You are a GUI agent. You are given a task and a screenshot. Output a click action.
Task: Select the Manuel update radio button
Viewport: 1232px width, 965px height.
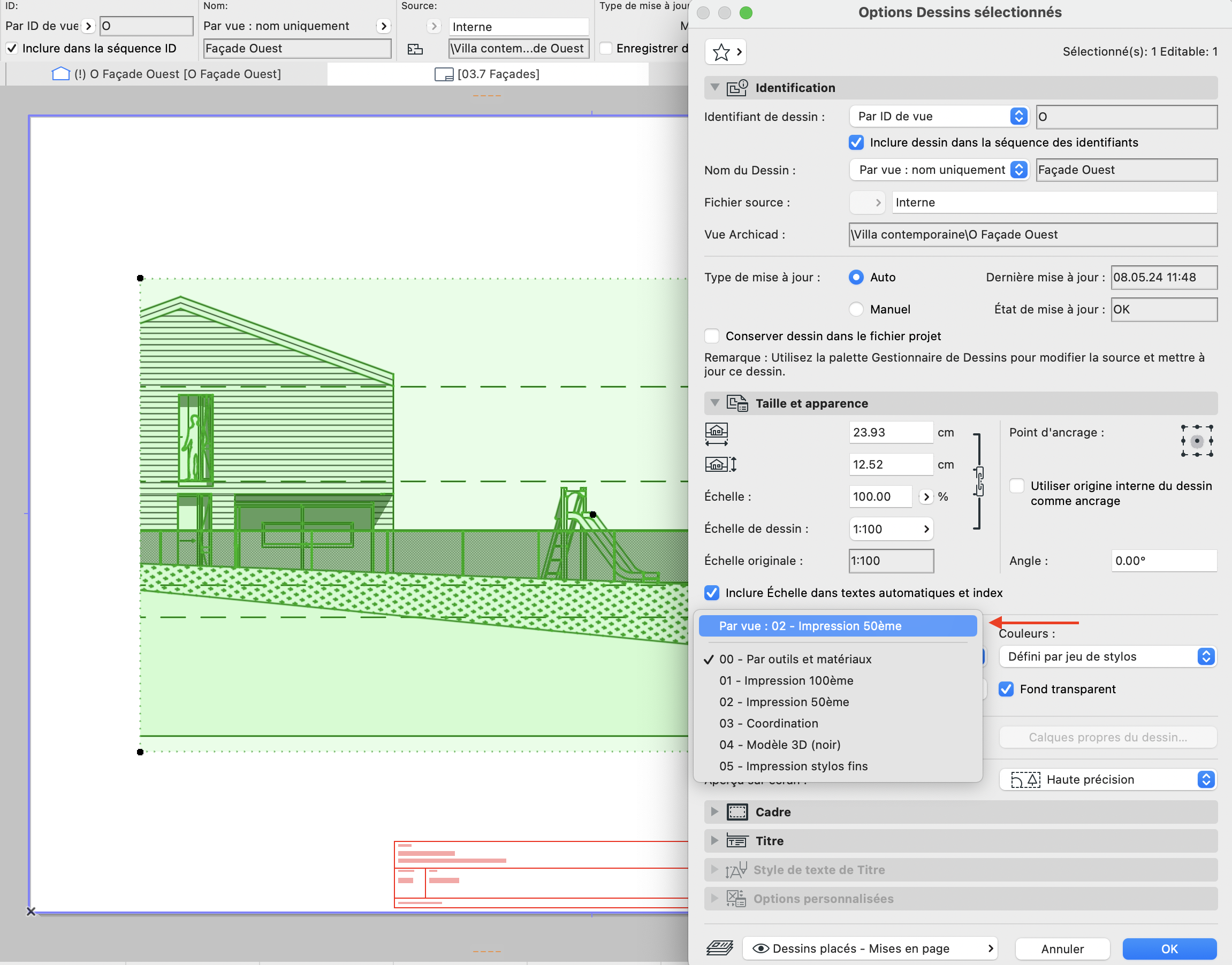pyautogui.click(x=856, y=309)
